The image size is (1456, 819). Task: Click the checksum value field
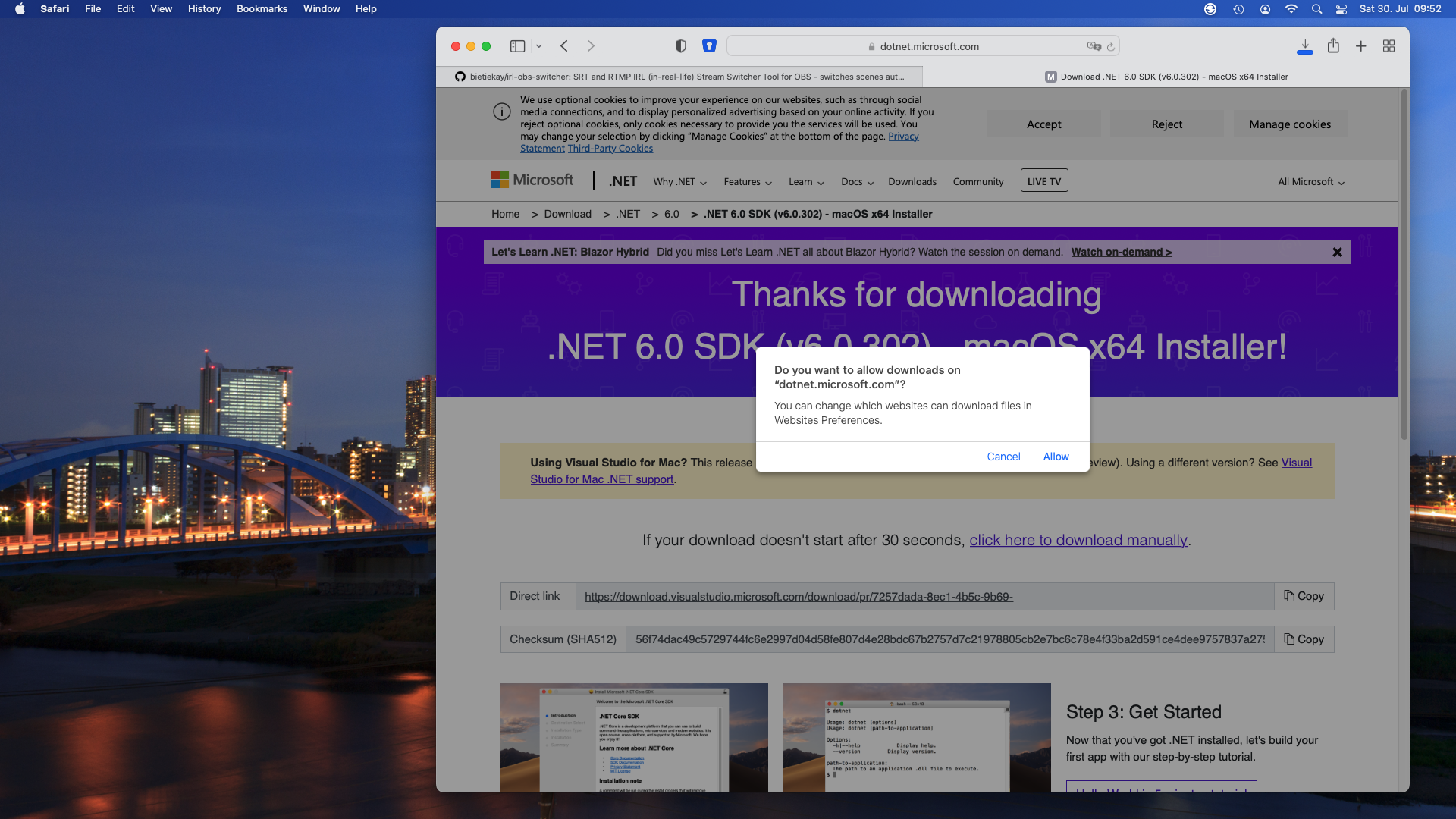point(949,639)
